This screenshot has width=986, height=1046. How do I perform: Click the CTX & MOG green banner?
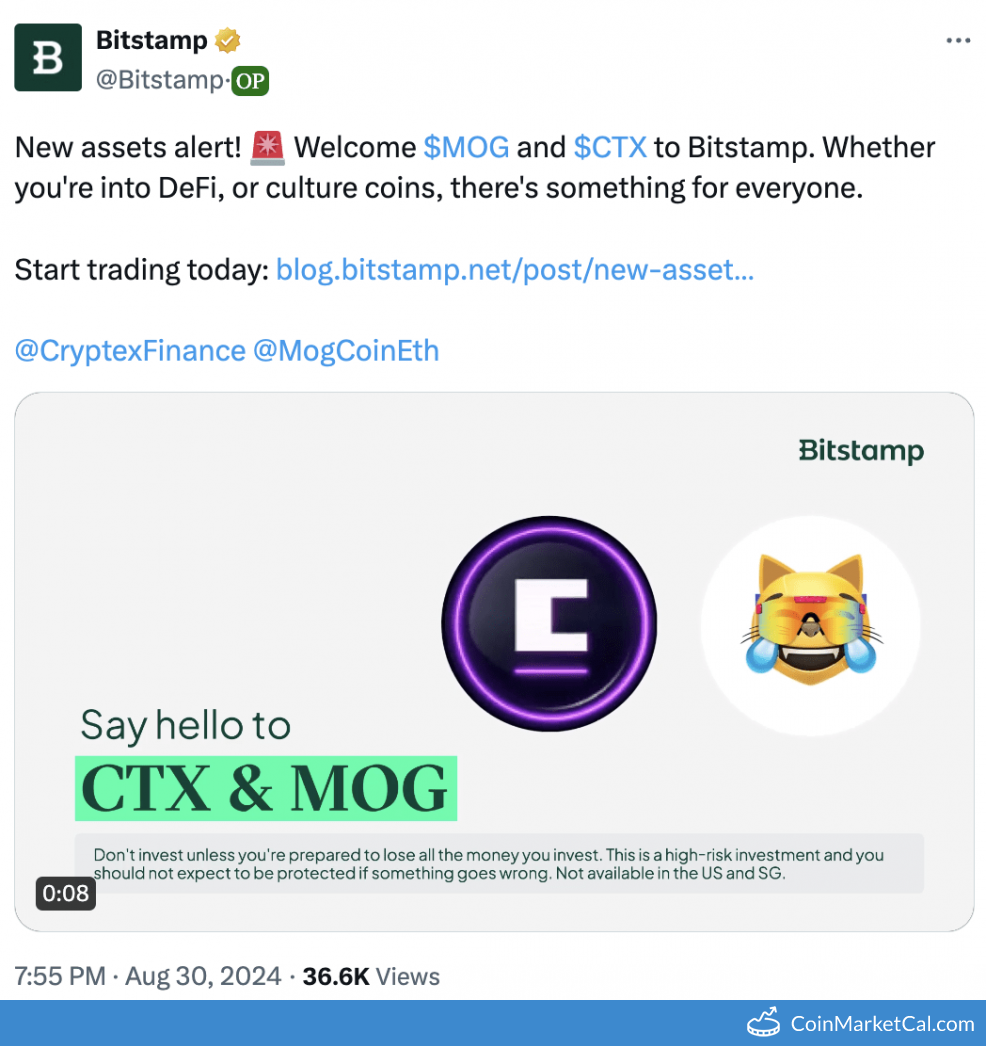(x=266, y=789)
